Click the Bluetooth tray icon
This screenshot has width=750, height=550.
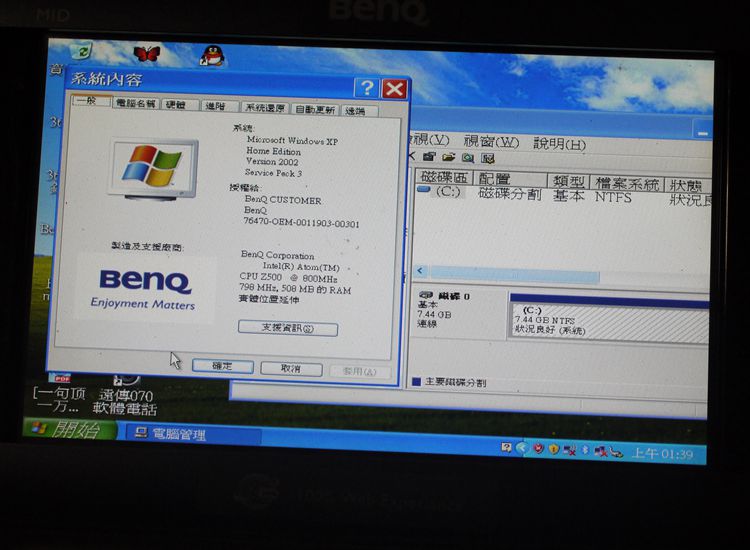(x=585, y=450)
